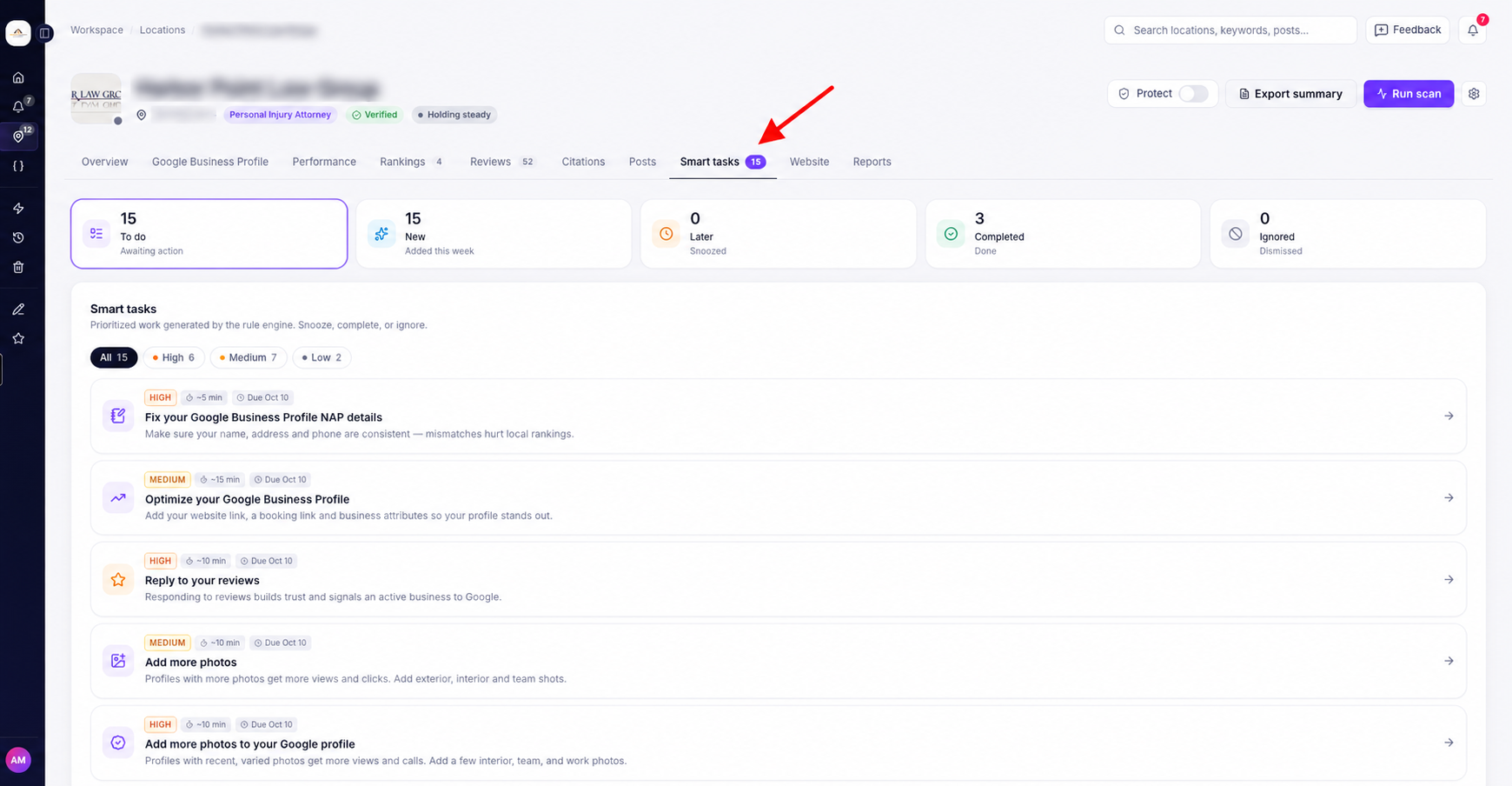Open the Posts tab

tap(642, 162)
